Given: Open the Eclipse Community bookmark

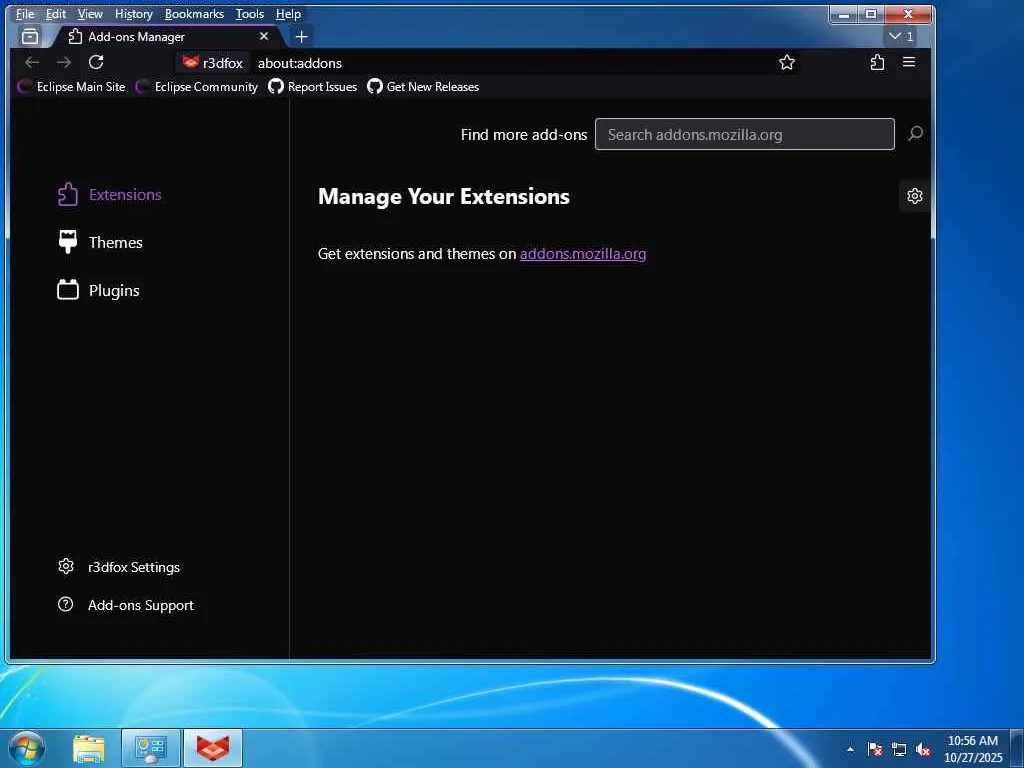Looking at the screenshot, I should click(197, 87).
